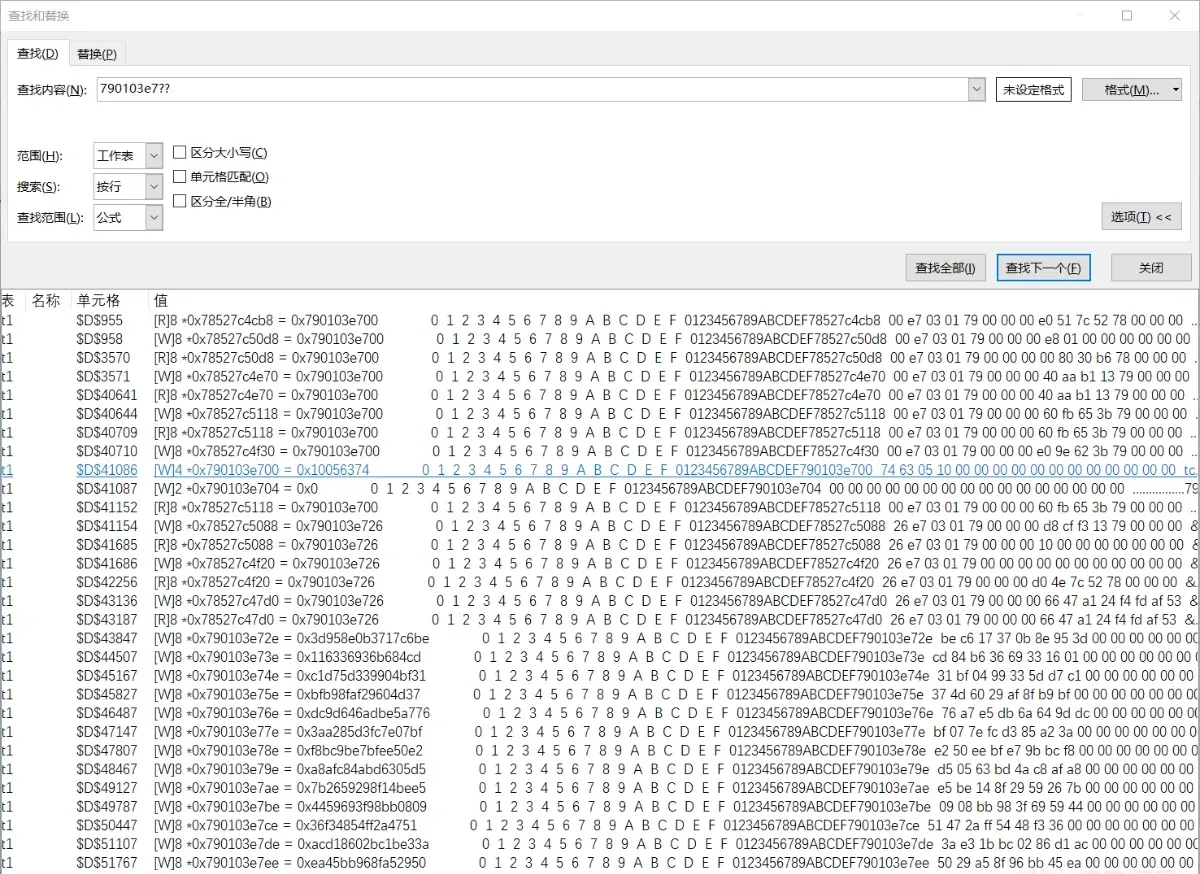Select result row $D$40644

point(599,414)
